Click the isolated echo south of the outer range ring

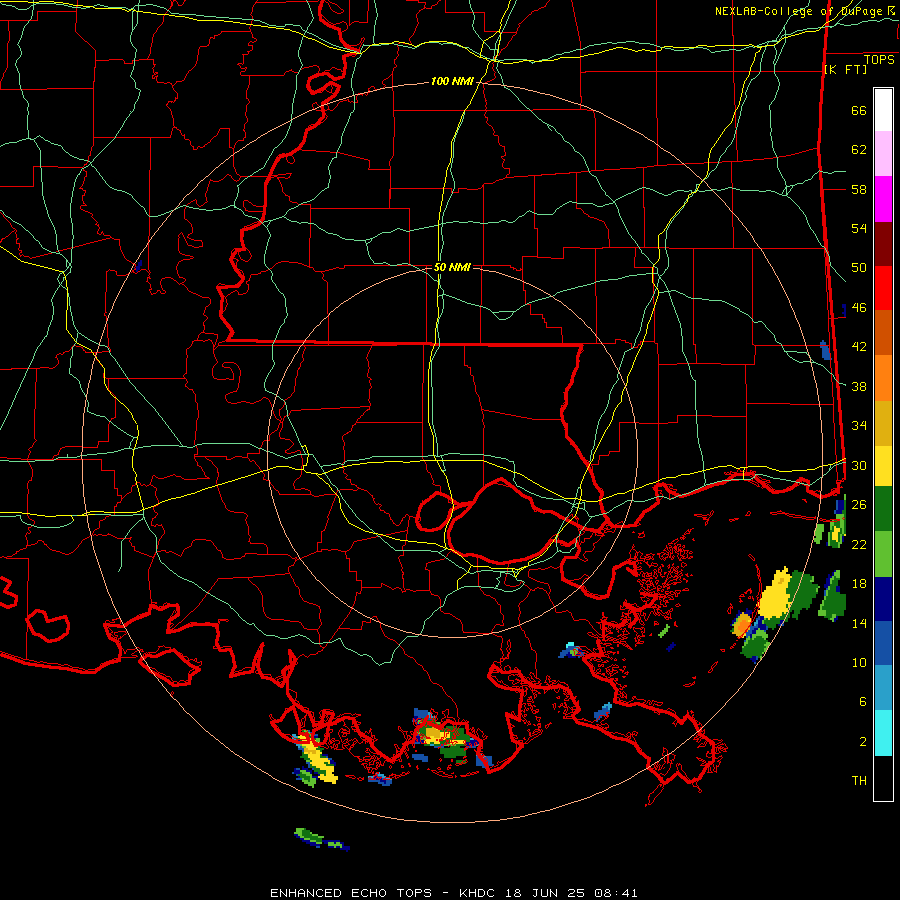click(321, 839)
